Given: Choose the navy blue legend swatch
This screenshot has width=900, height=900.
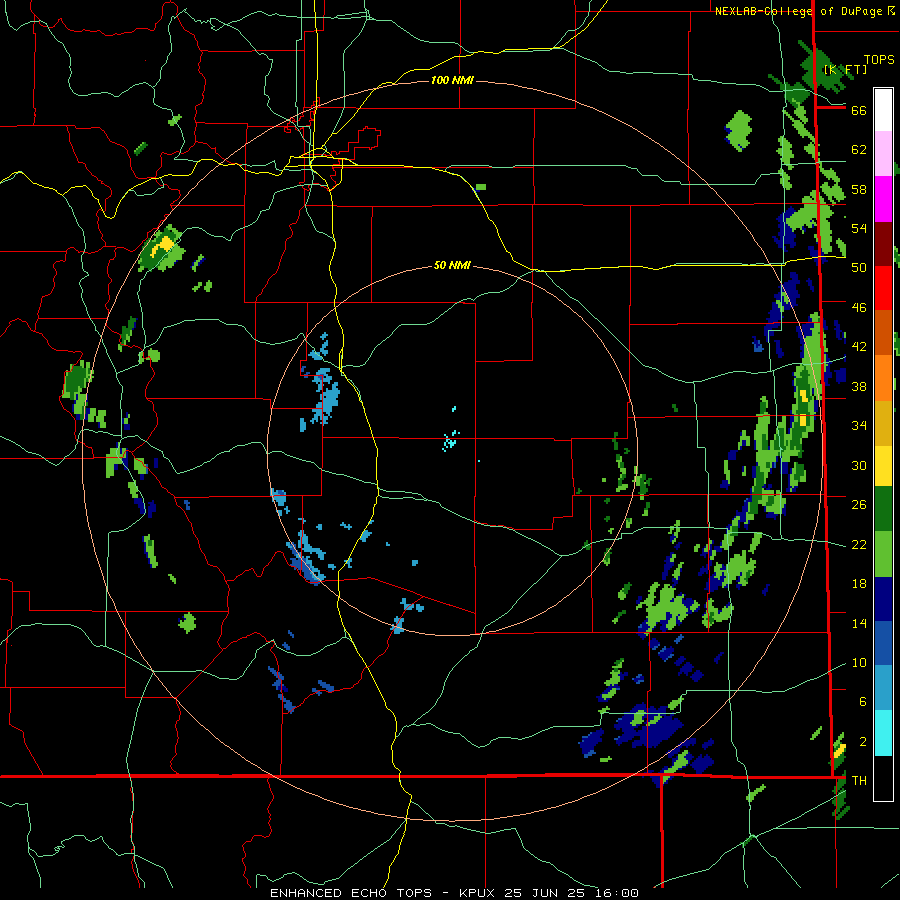Looking at the screenshot, I should click(883, 599).
